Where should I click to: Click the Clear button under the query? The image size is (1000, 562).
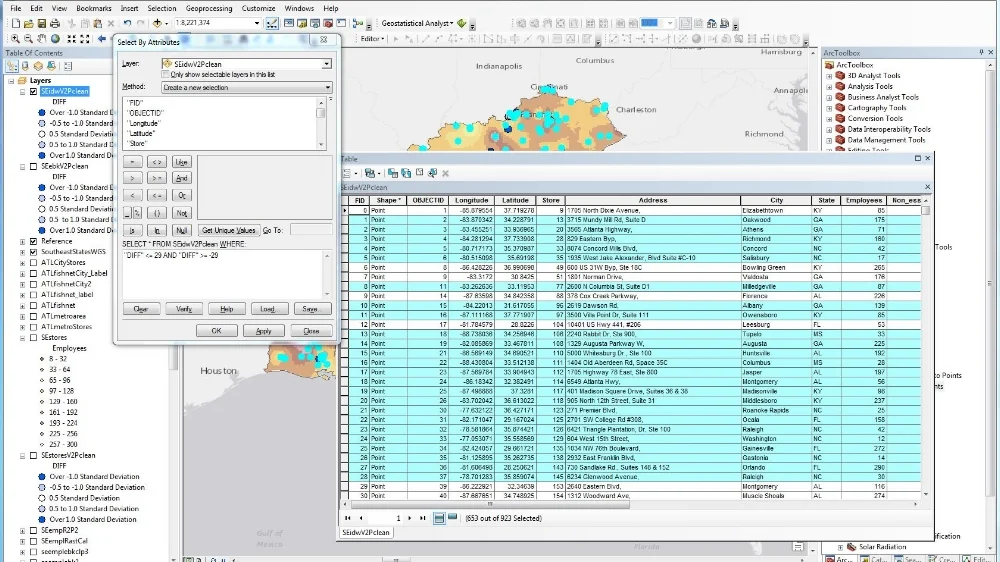click(x=141, y=309)
